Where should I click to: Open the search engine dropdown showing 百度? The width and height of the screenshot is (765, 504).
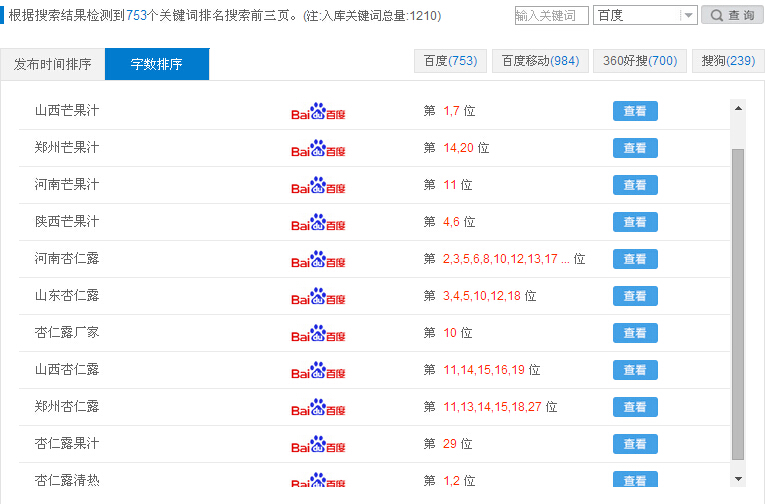click(x=645, y=16)
